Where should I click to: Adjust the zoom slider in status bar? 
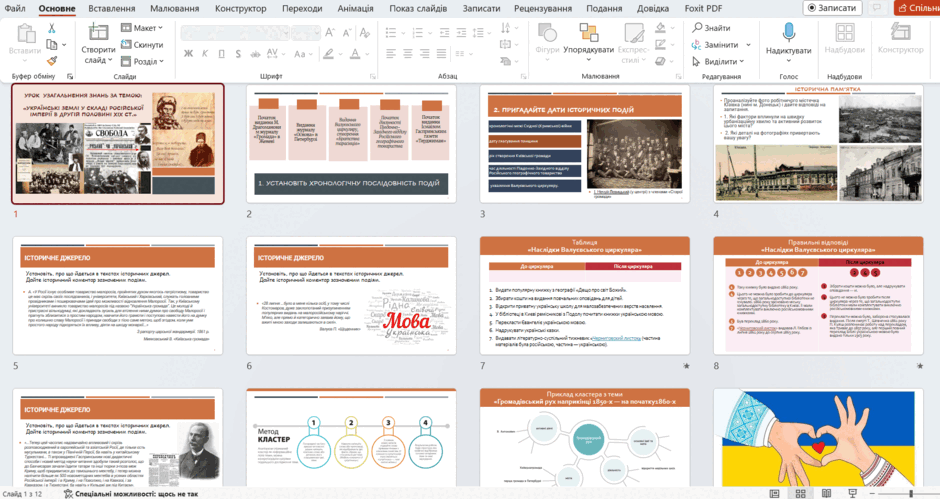(911, 494)
